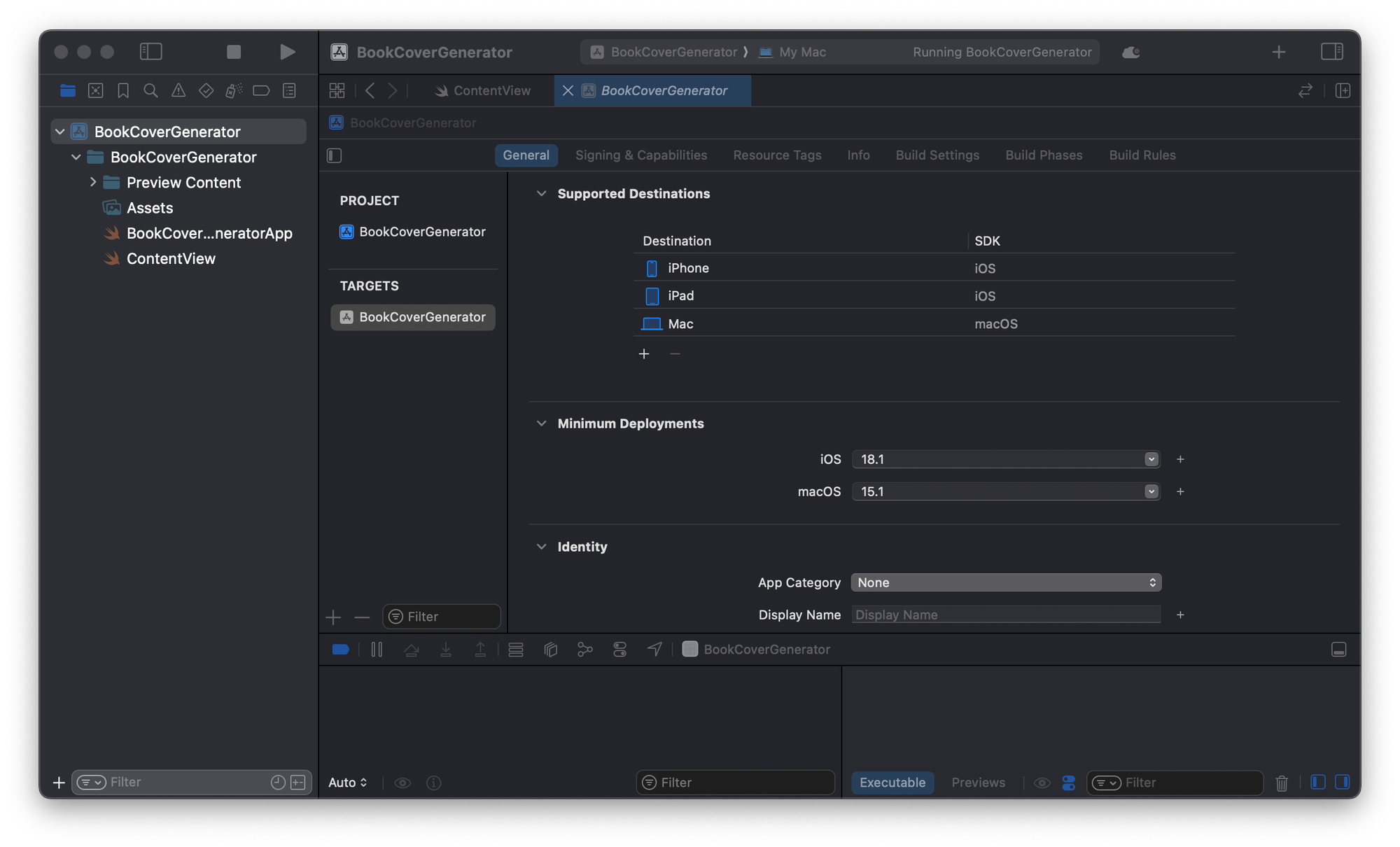Pause program execution in debug bar
The width and height of the screenshot is (1400, 847).
[377, 650]
